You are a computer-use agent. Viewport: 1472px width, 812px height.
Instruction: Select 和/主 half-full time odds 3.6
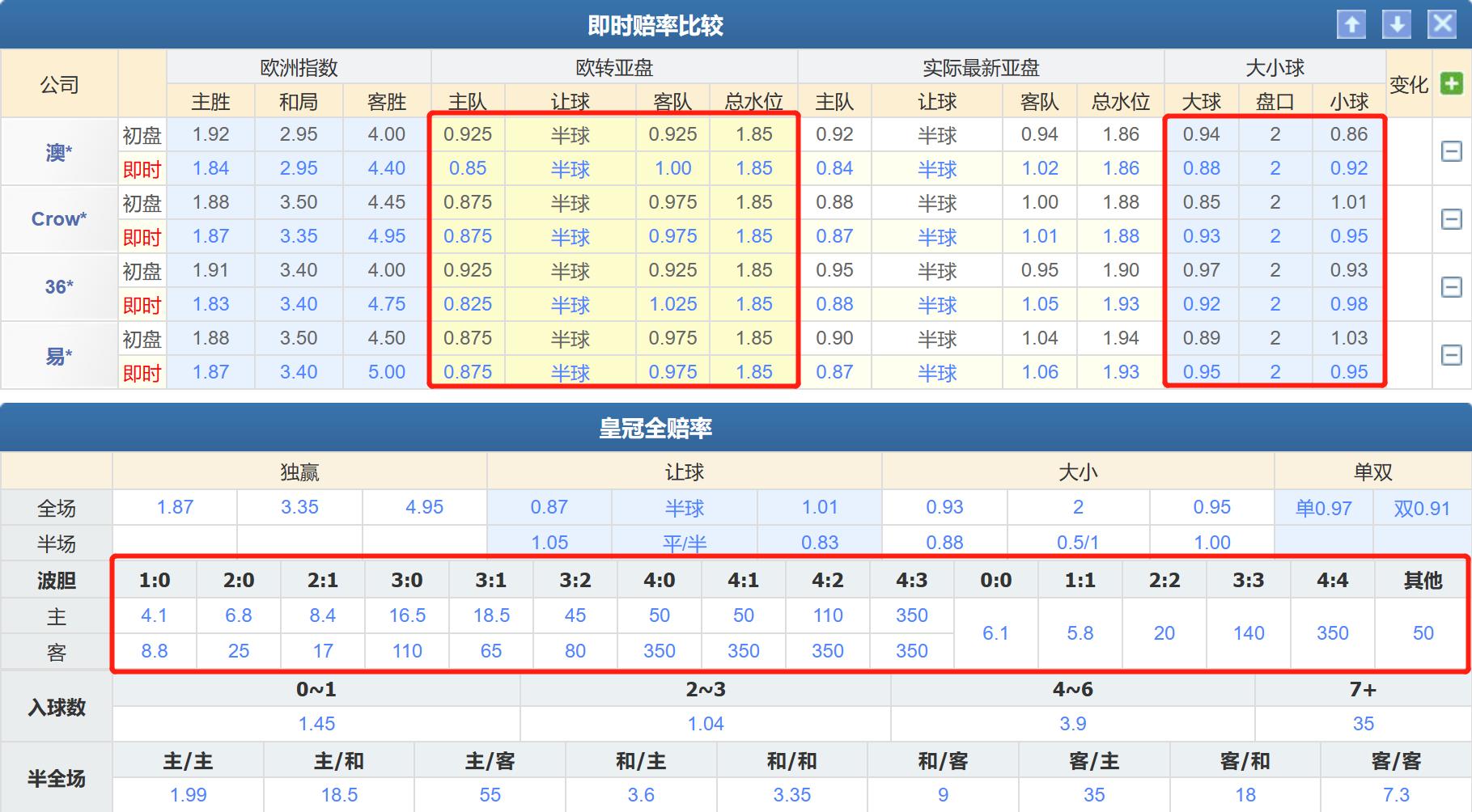(641, 795)
